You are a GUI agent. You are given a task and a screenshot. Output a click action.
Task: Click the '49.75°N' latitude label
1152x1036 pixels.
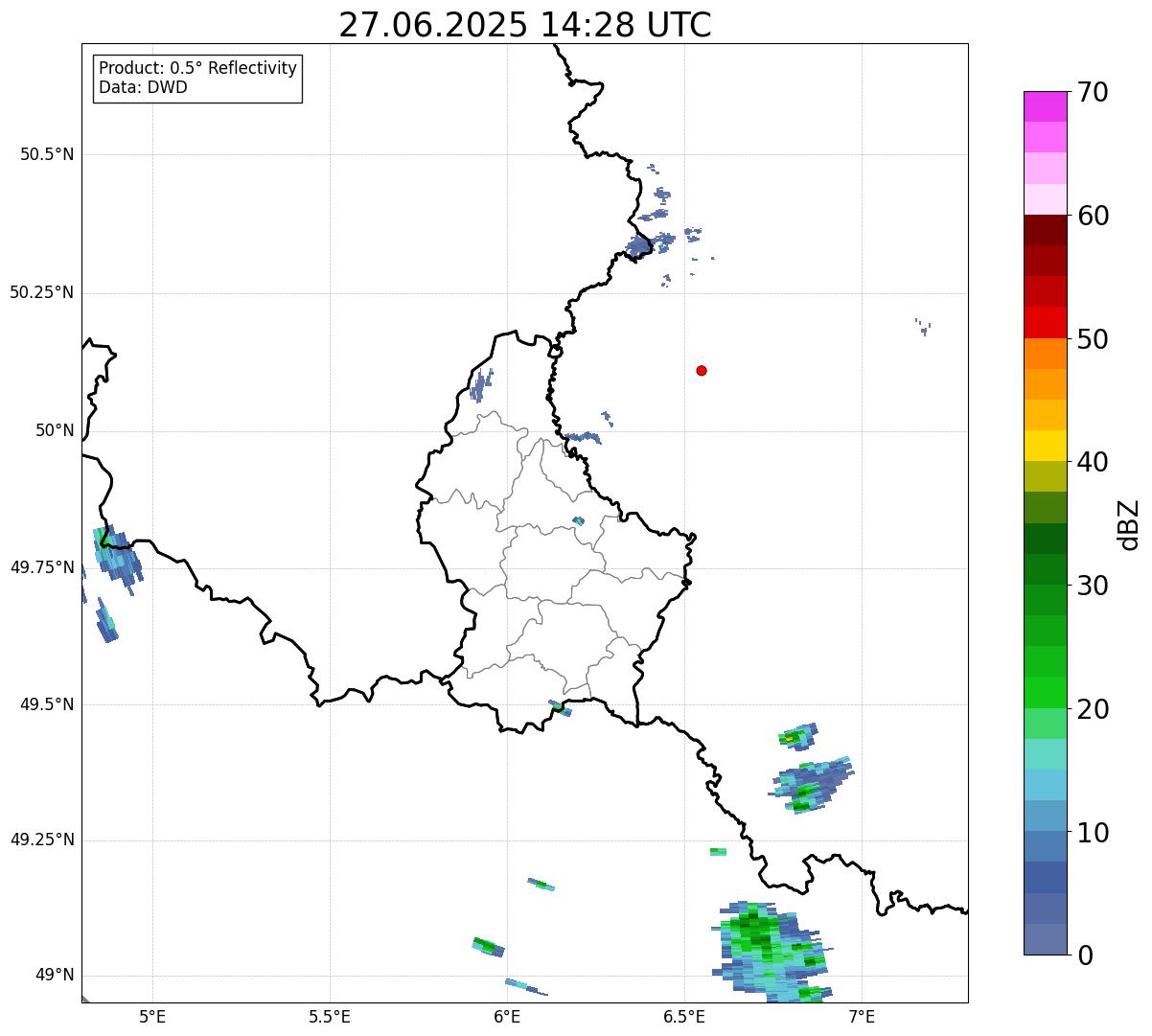point(42,567)
